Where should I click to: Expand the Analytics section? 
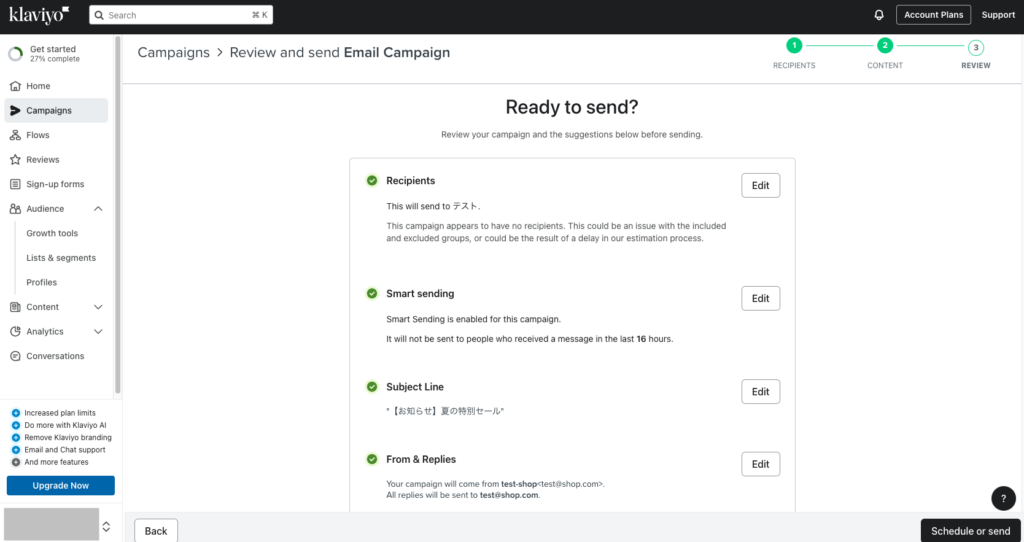98,332
